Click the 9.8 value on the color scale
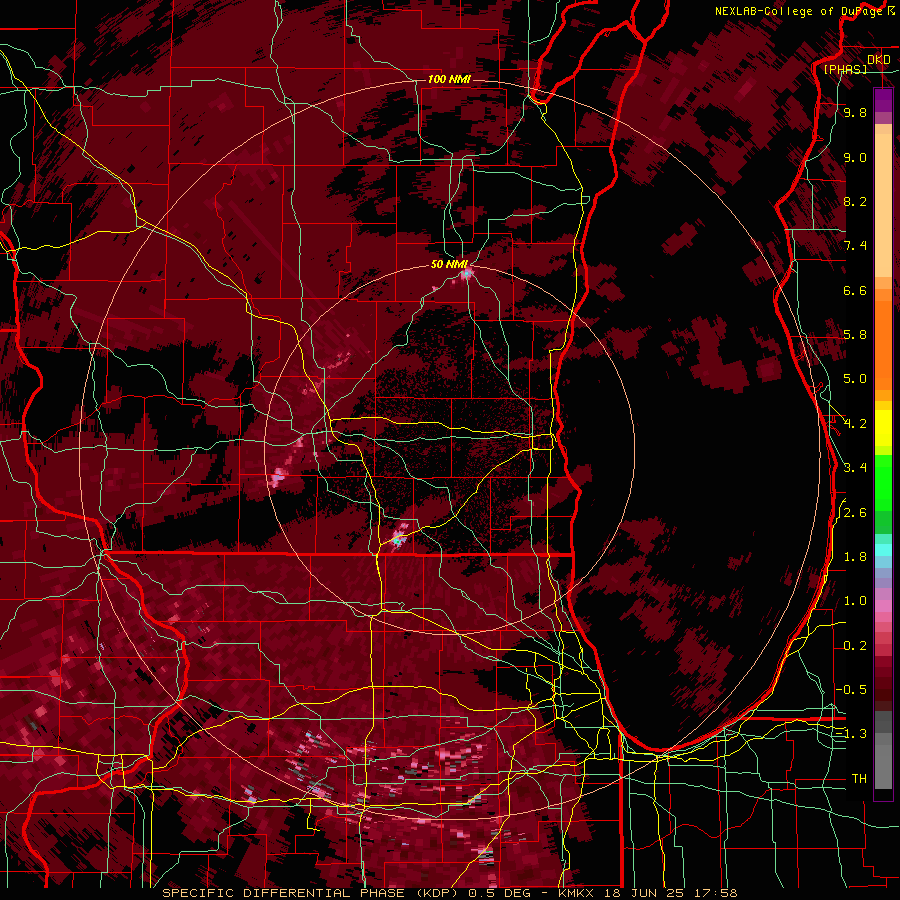Screen dimensions: 900x900 855,113
